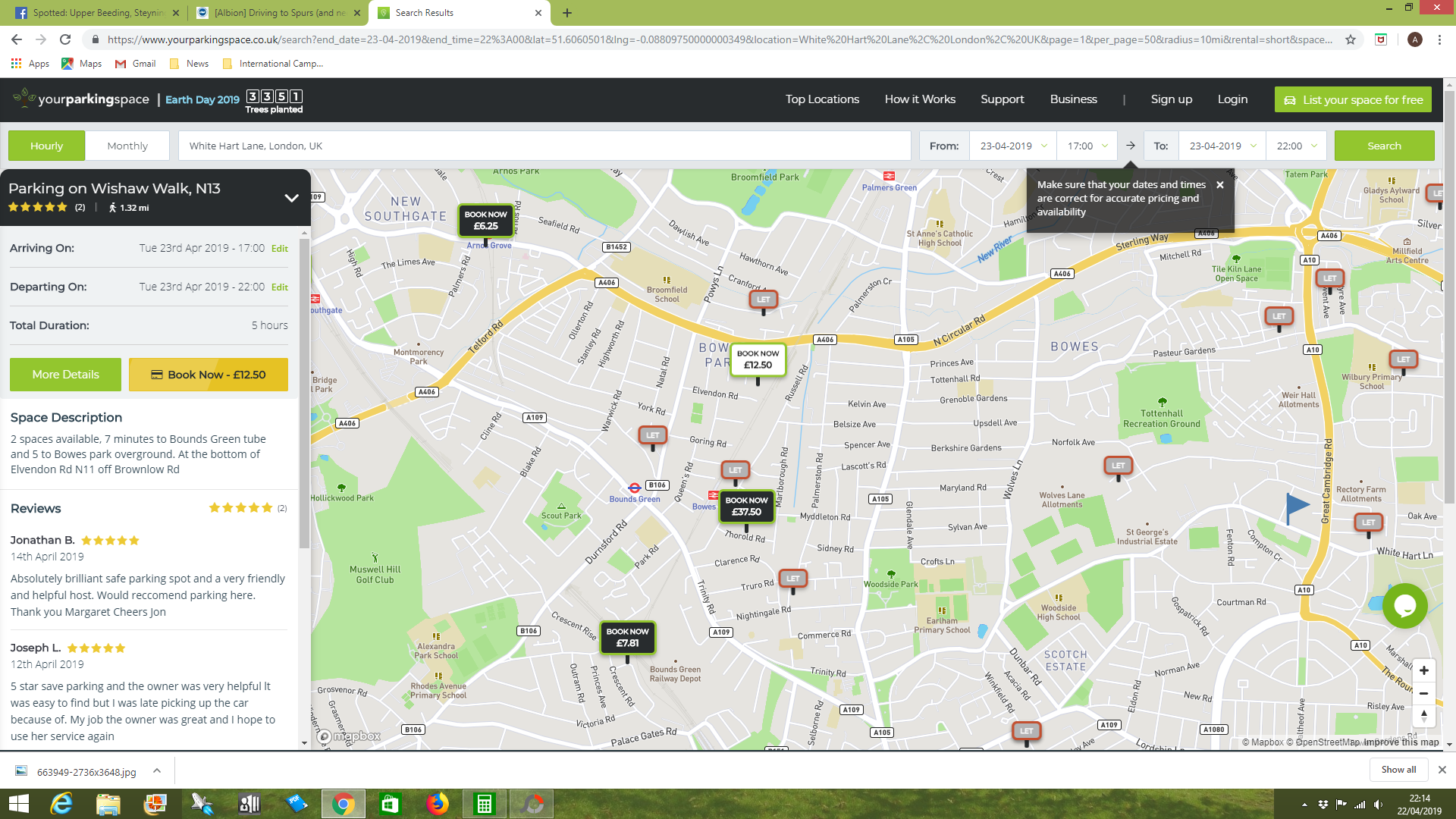This screenshot has width=1456, height=819.
Task: Open File Explorer from the taskbar
Action: click(108, 804)
